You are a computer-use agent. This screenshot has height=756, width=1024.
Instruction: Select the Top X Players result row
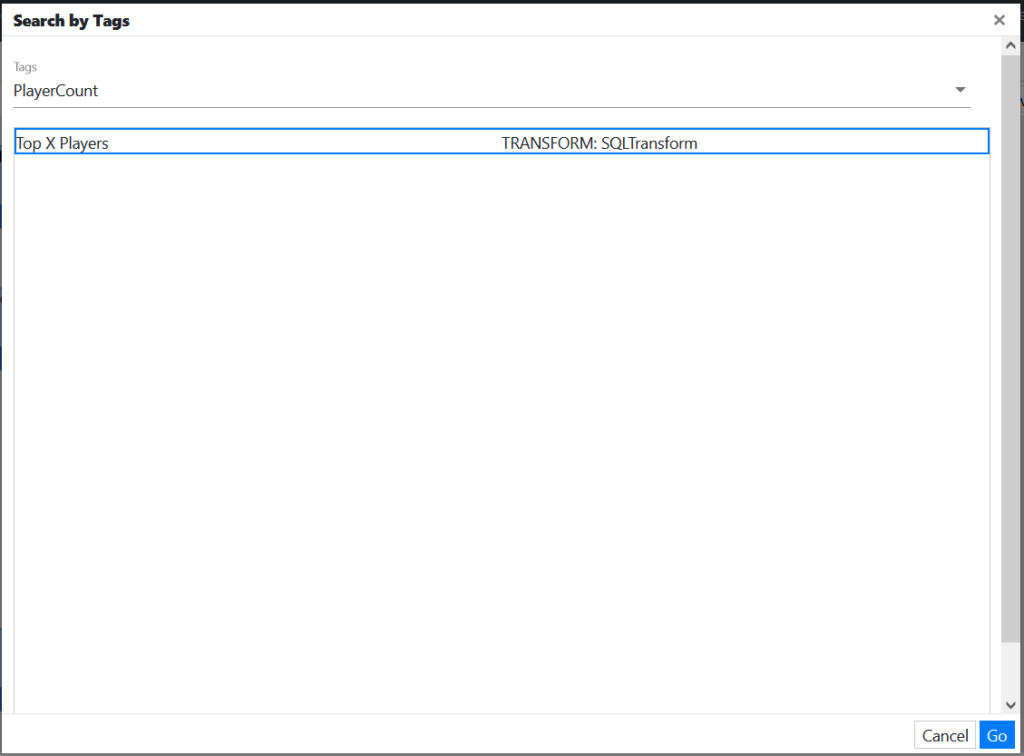(x=502, y=142)
